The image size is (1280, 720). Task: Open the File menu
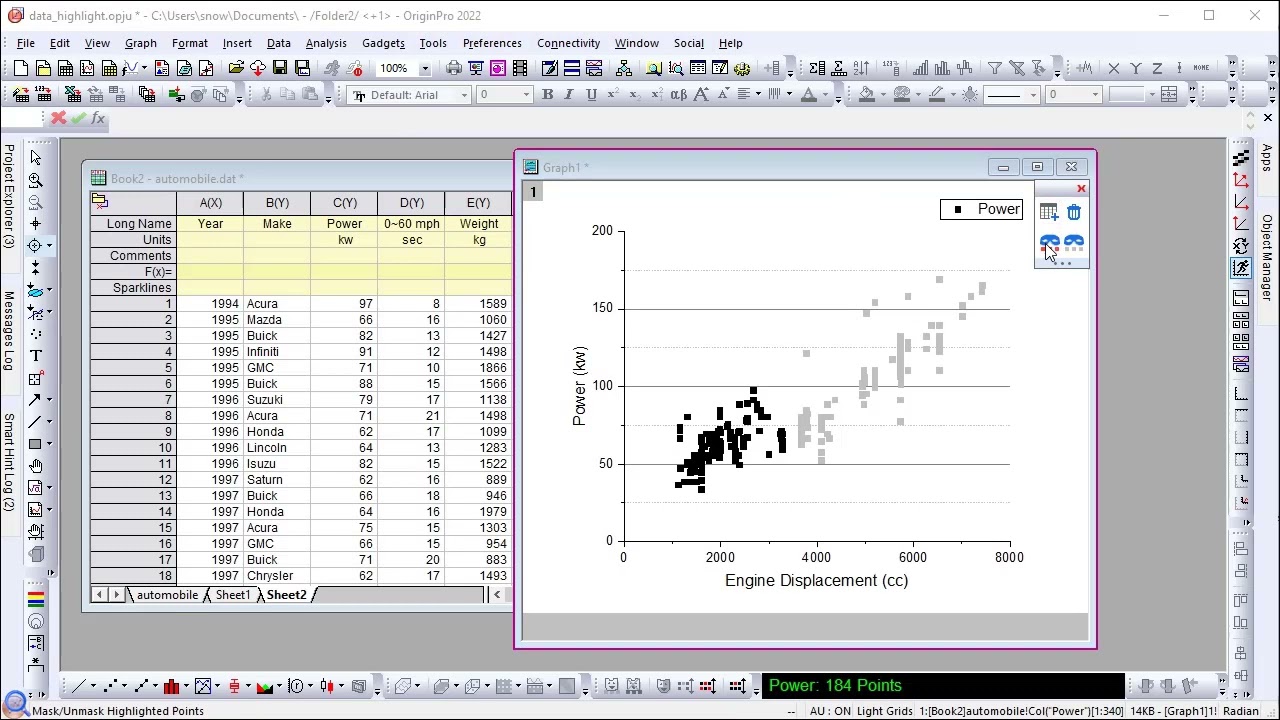pyautogui.click(x=26, y=43)
